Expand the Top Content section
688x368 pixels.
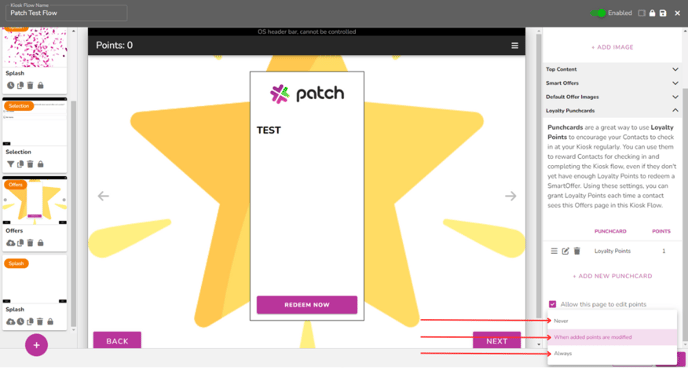click(x=612, y=69)
